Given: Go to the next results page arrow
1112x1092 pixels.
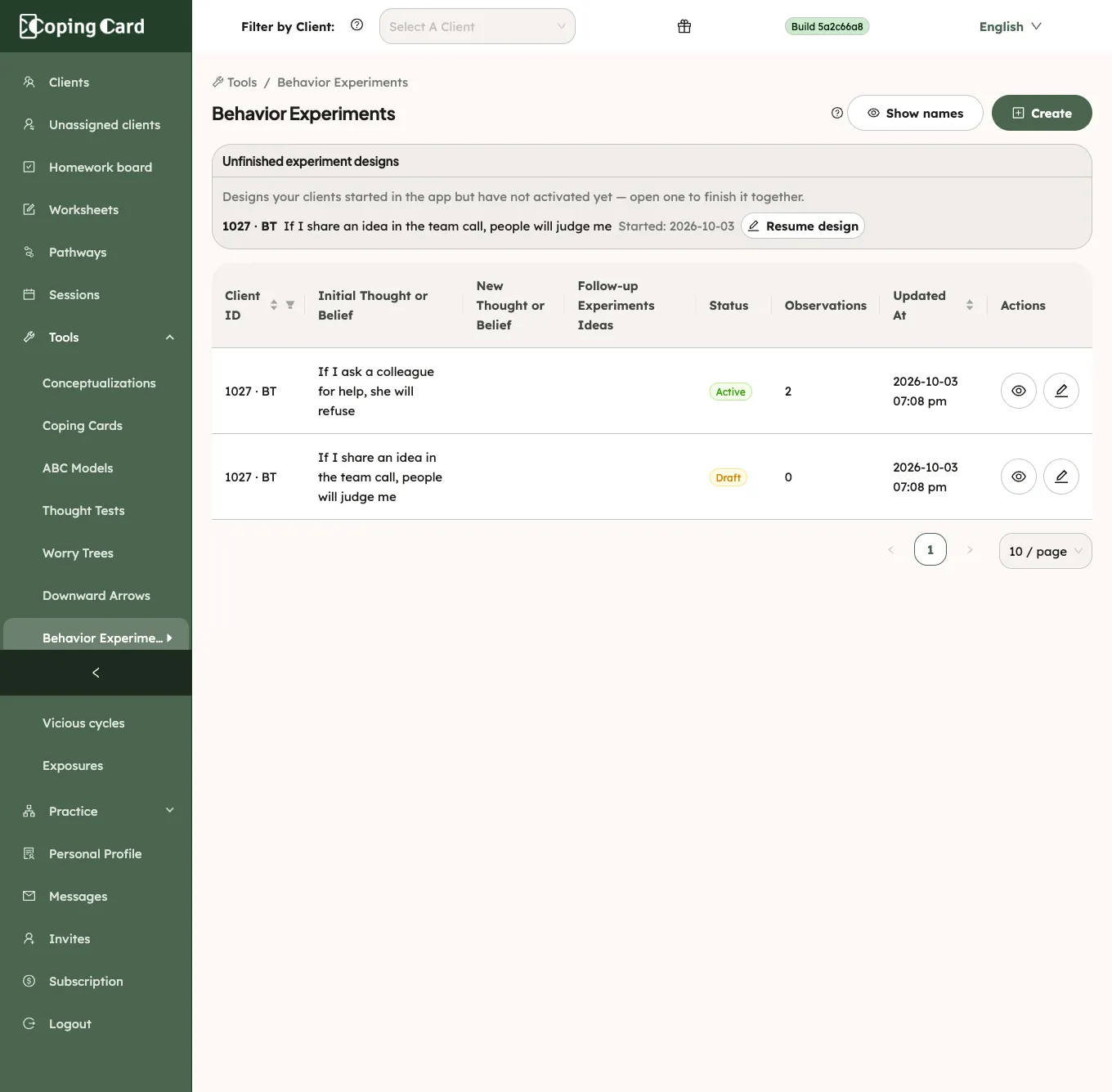Looking at the screenshot, I should pyautogui.click(x=970, y=549).
